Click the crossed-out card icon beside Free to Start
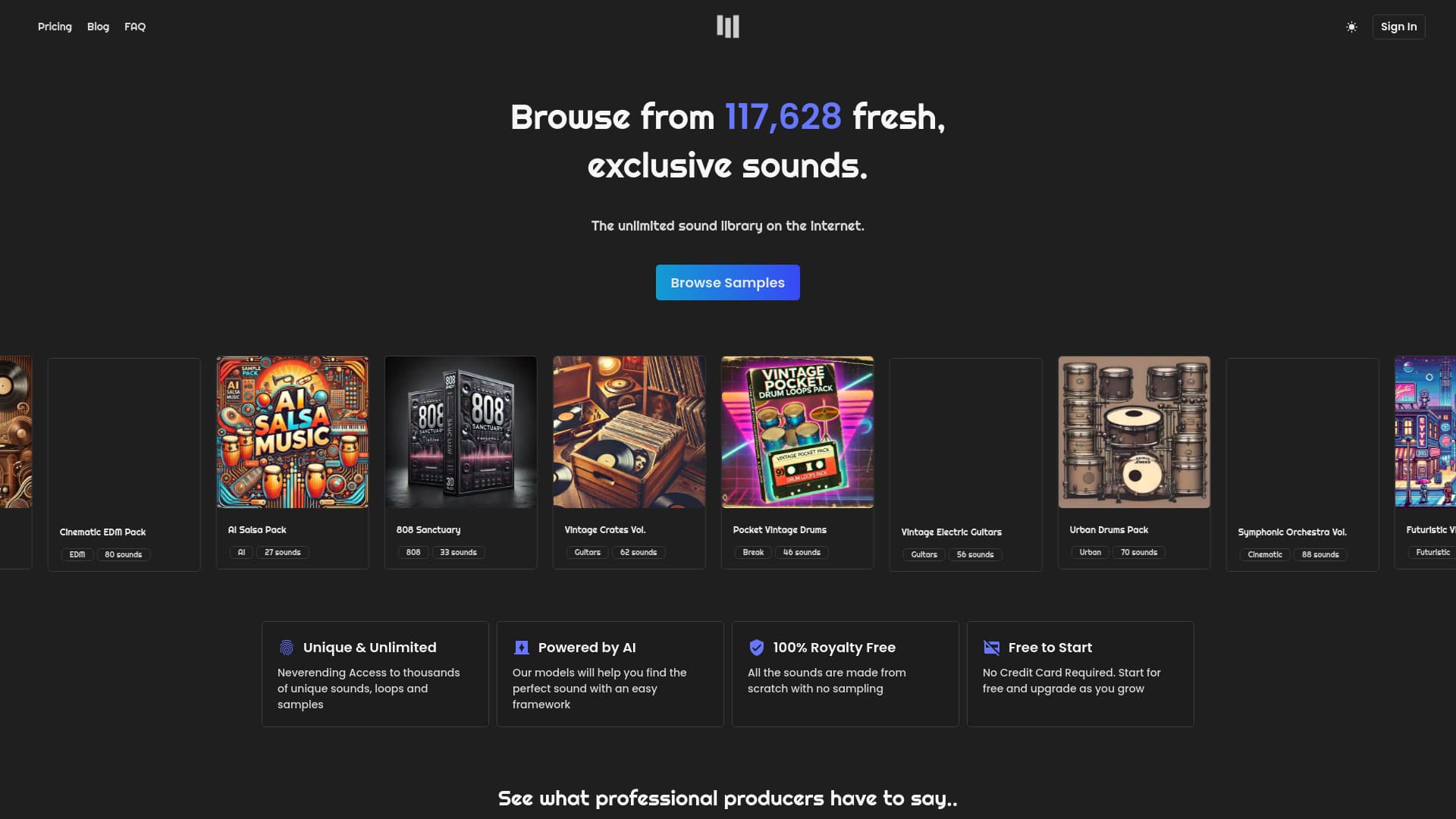1456x819 pixels. 991,648
